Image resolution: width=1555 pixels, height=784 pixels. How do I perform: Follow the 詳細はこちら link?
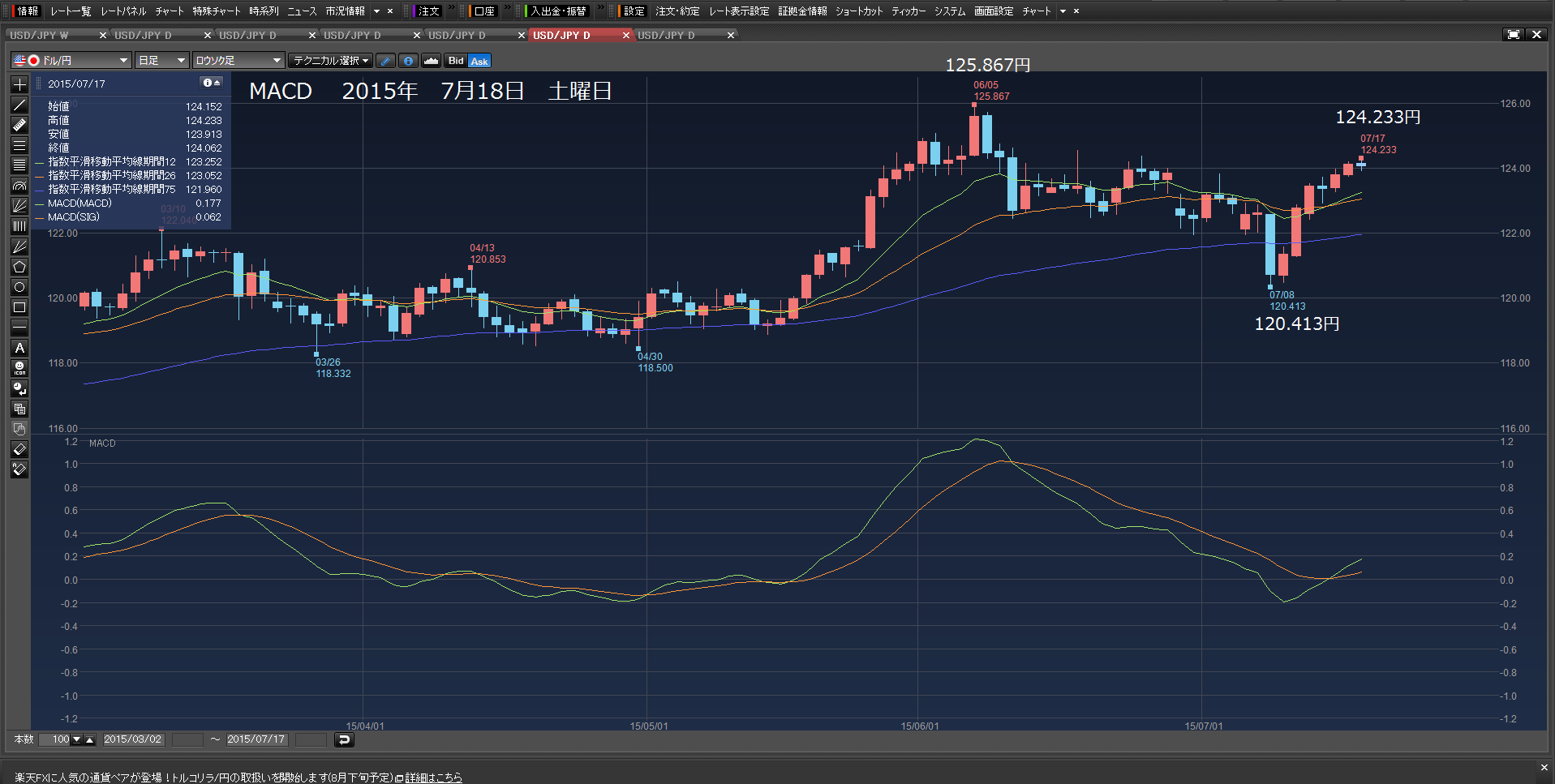434,778
